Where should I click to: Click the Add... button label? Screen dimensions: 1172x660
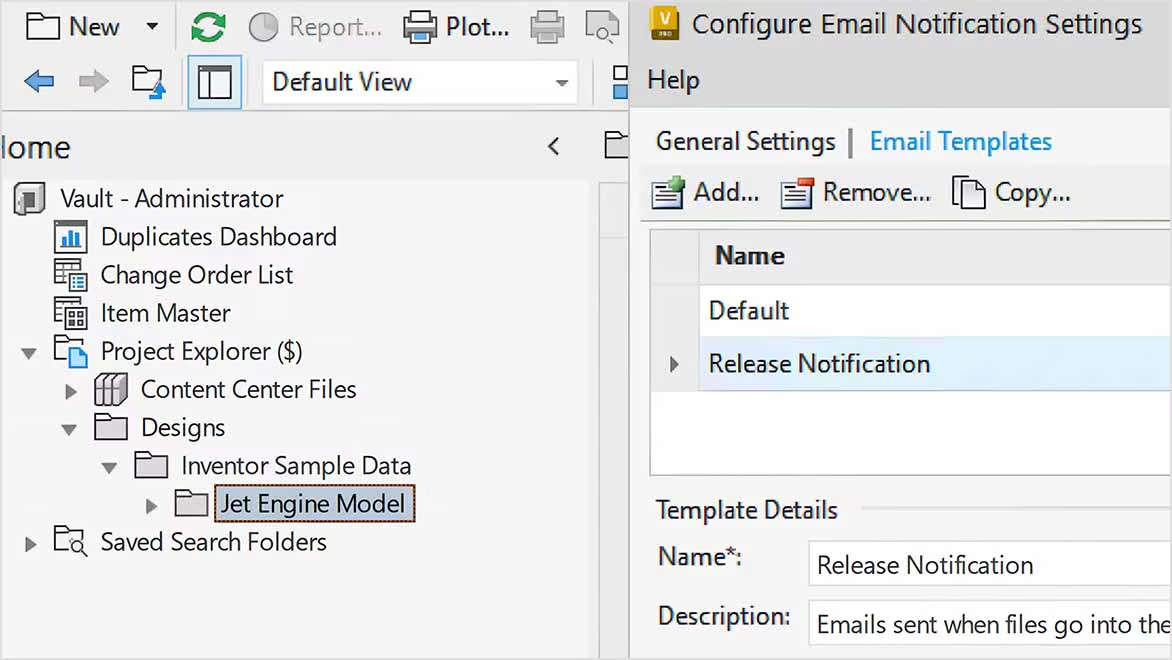point(726,193)
